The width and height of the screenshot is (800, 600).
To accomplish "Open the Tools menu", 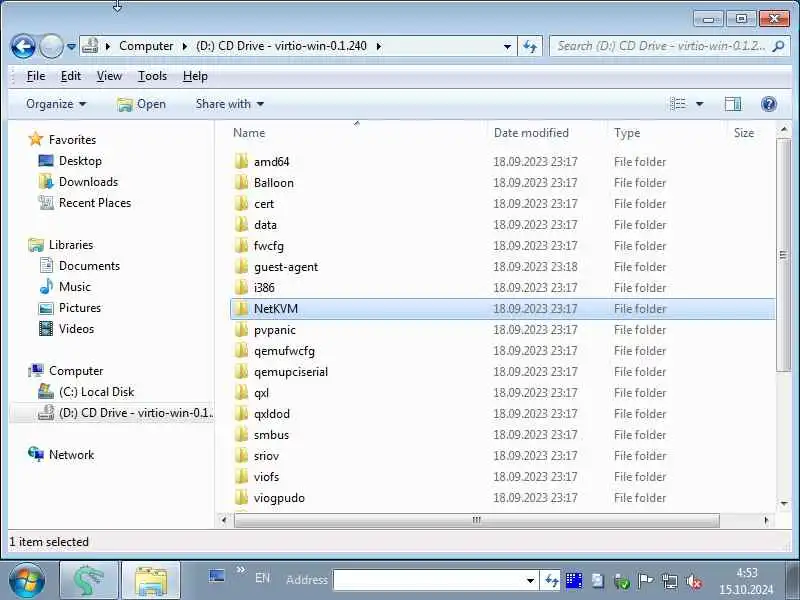I will pos(152,76).
